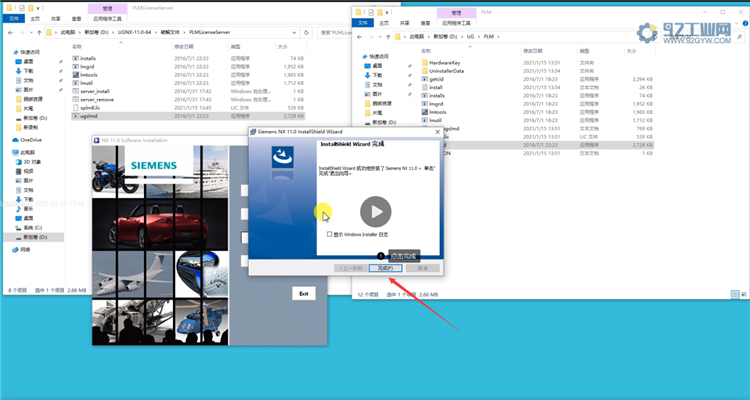Open the help icon in the PLM window

[745, 23]
